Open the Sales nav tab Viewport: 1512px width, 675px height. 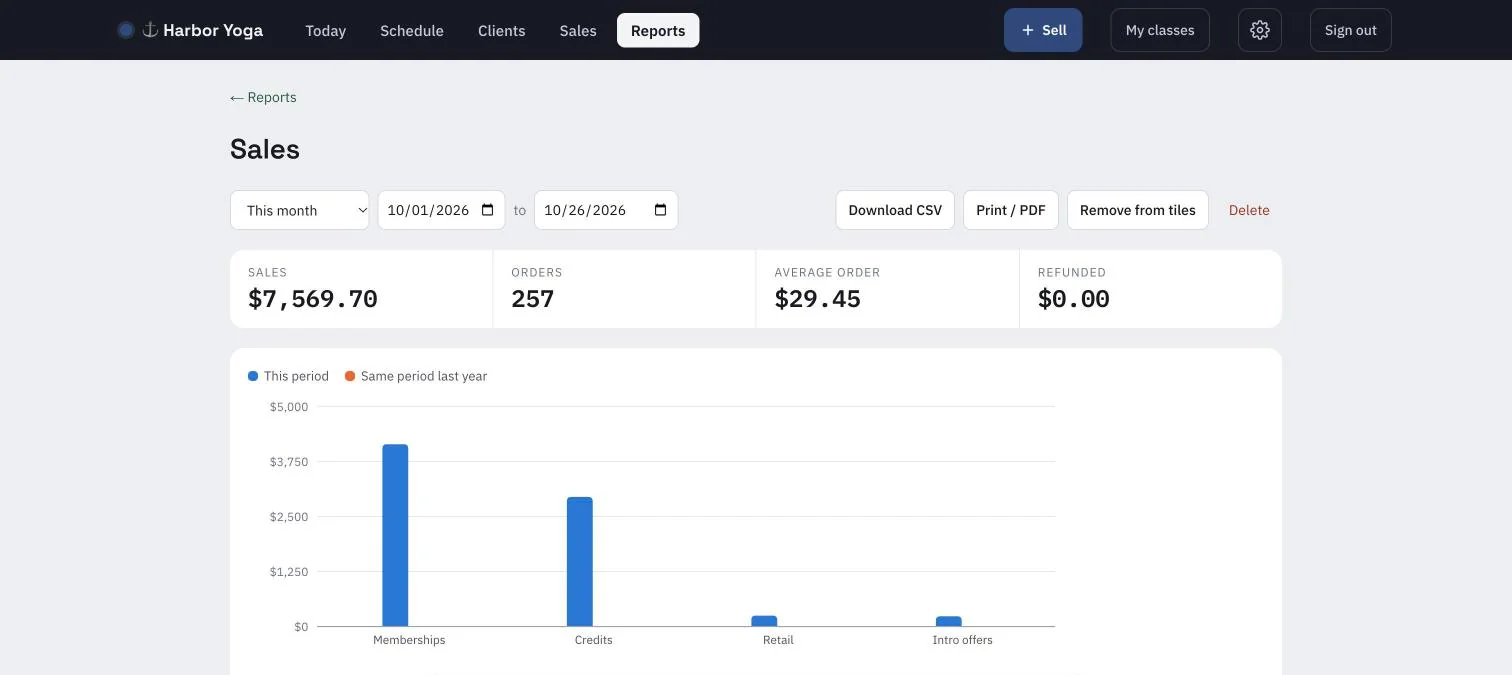click(578, 31)
